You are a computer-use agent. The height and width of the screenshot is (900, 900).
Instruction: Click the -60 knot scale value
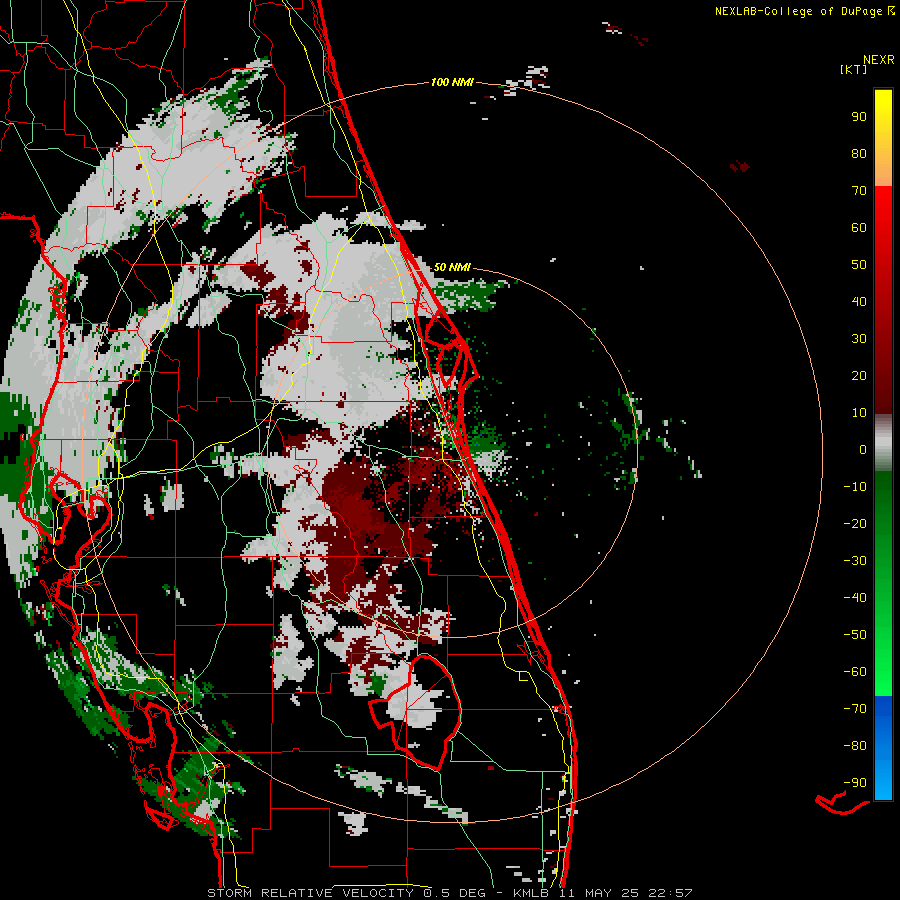(x=855, y=672)
